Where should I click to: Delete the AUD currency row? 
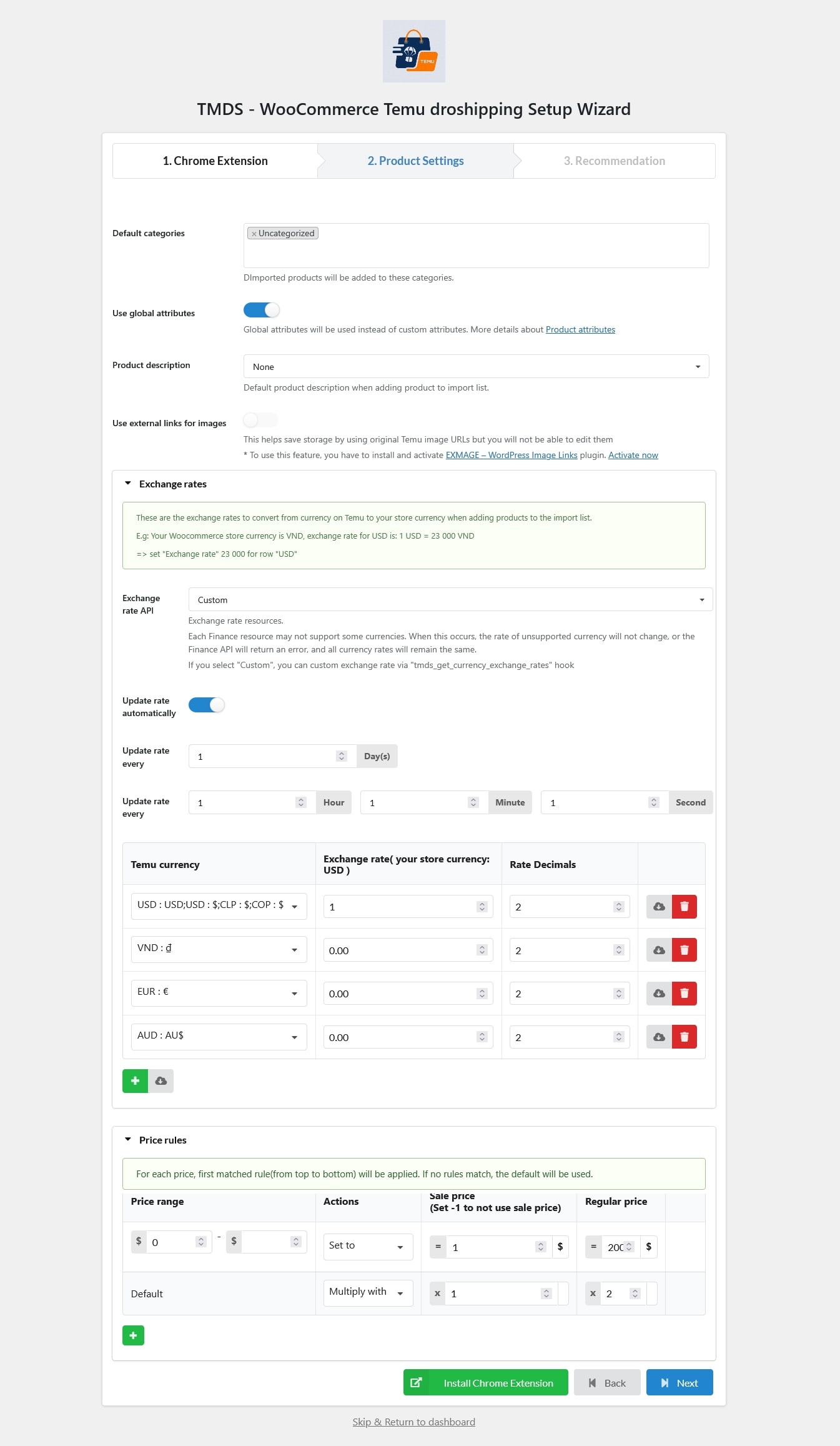[684, 1037]
